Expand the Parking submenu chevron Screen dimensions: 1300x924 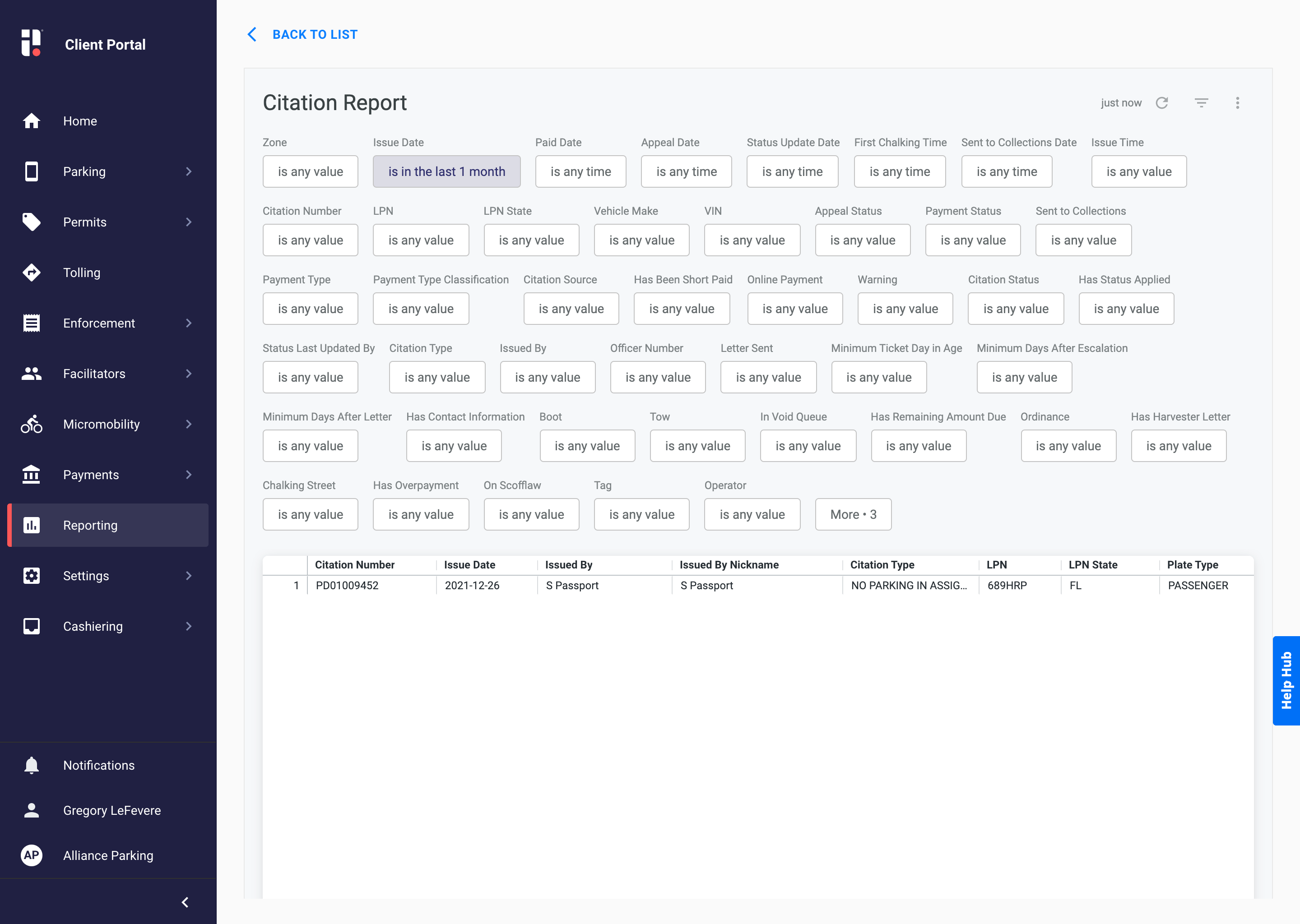point(188,172)
